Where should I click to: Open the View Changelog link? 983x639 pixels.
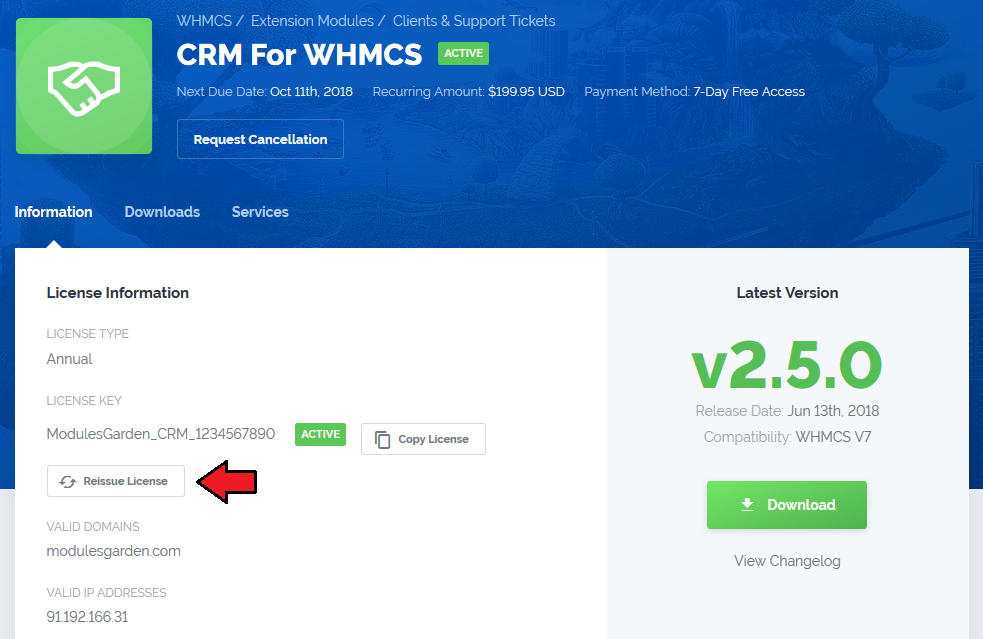pos(787,561)
